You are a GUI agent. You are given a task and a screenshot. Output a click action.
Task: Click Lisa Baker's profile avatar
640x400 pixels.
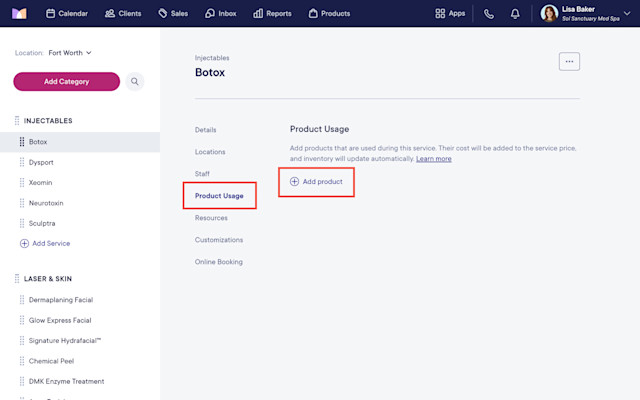point(549,13)
